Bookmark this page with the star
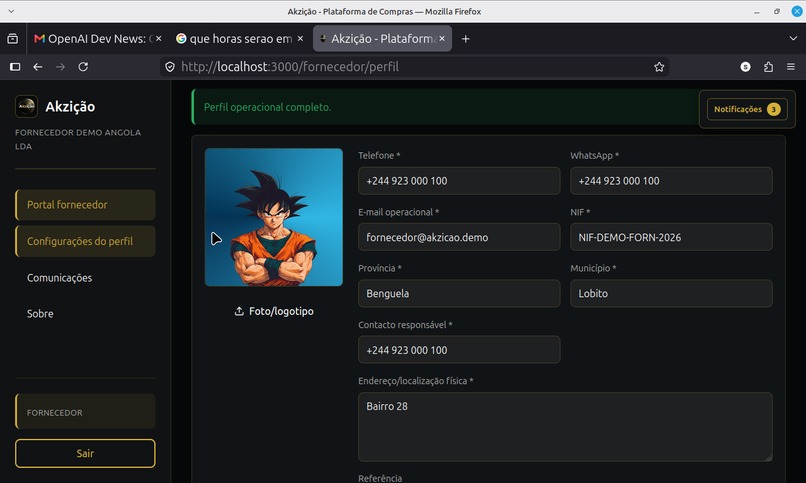The width and height of the screenshot is (806, 483). point(659,67)
